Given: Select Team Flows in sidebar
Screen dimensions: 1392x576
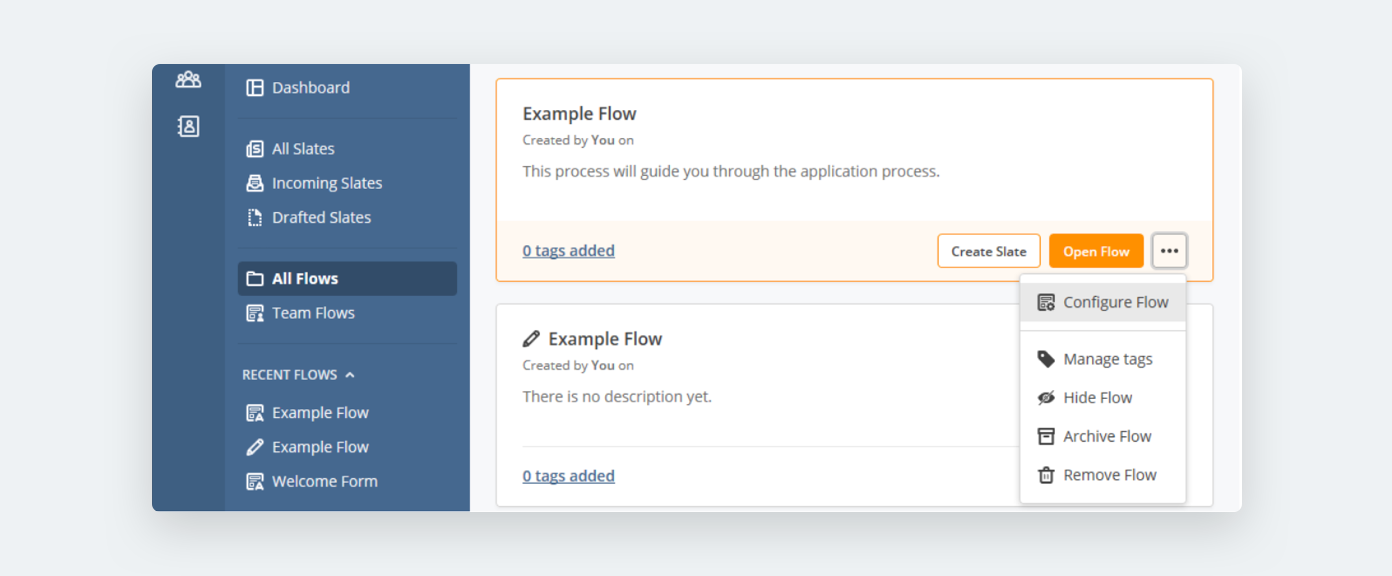Looking at the screenshot, I should (313, 313).
